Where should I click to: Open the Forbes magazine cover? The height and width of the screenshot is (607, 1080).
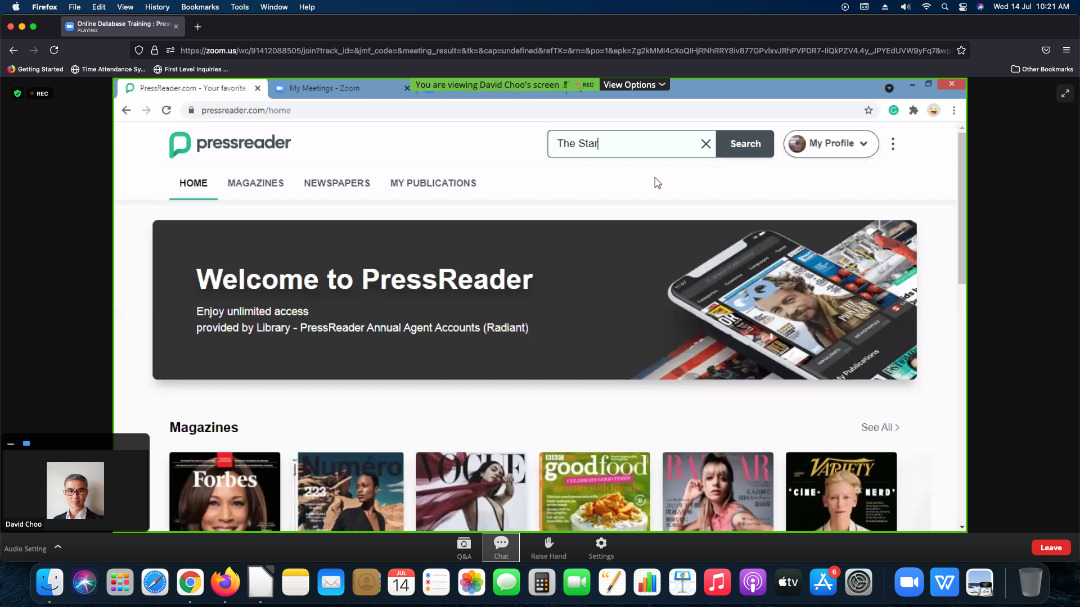point(225,491)
